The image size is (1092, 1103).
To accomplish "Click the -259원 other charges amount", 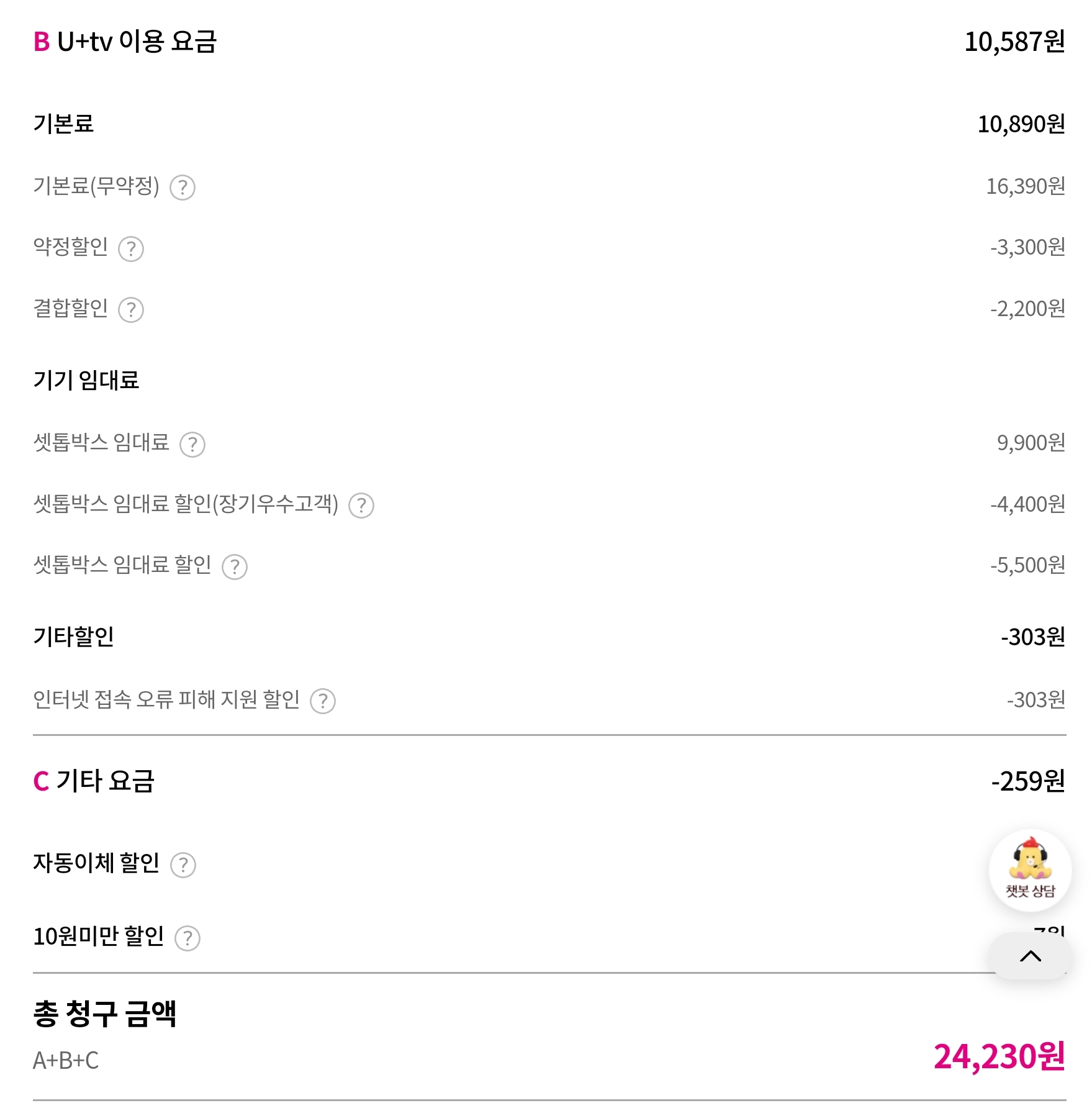I will [x=1028, y=781].
